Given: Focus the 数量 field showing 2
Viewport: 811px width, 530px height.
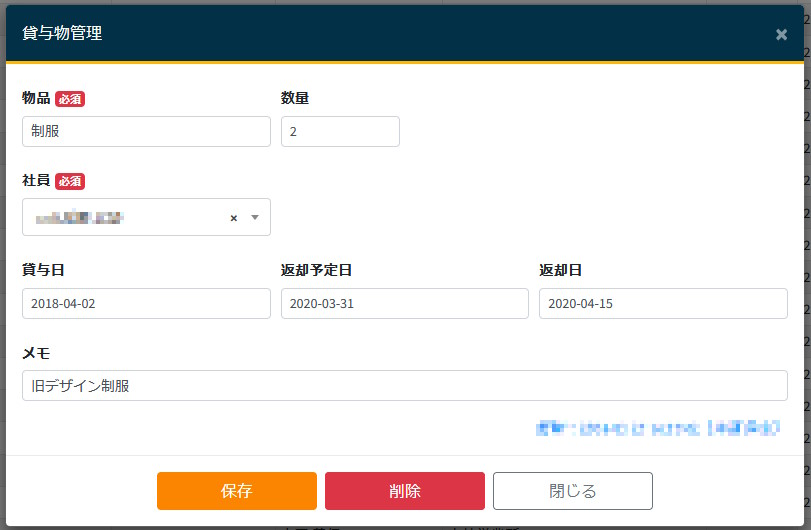Looking at the screenshot, I should pyautogui.click(x=340, y=131).
